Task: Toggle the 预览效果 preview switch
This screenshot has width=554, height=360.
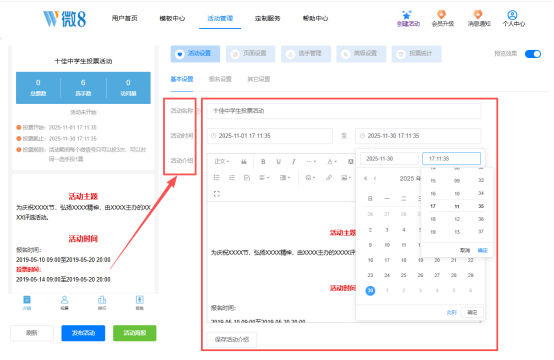Action: (533, 54)
